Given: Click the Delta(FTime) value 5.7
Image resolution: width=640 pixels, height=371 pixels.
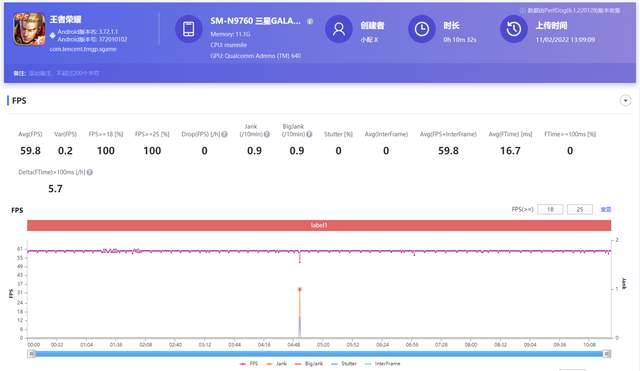Looking at the screenshot, I should (56, 189).
